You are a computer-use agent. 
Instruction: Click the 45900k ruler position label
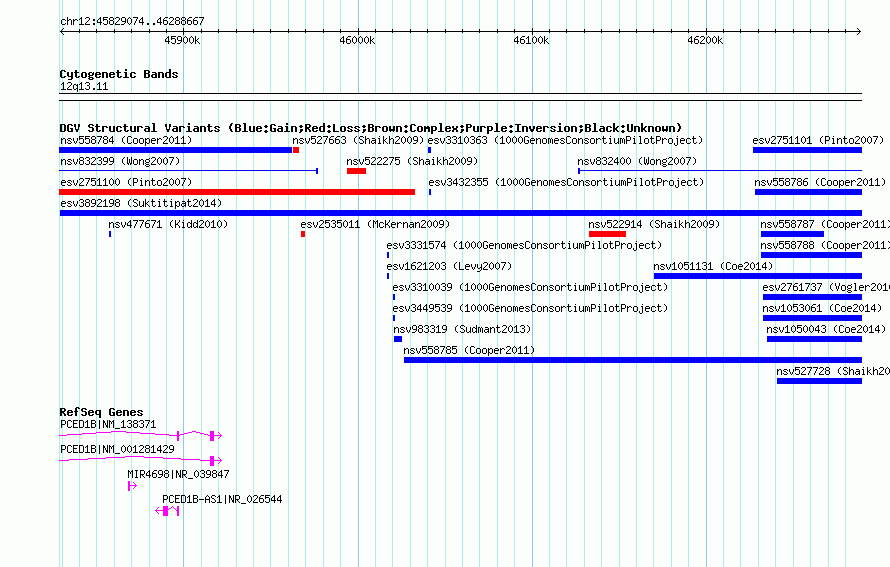click(x=182, y=40)
